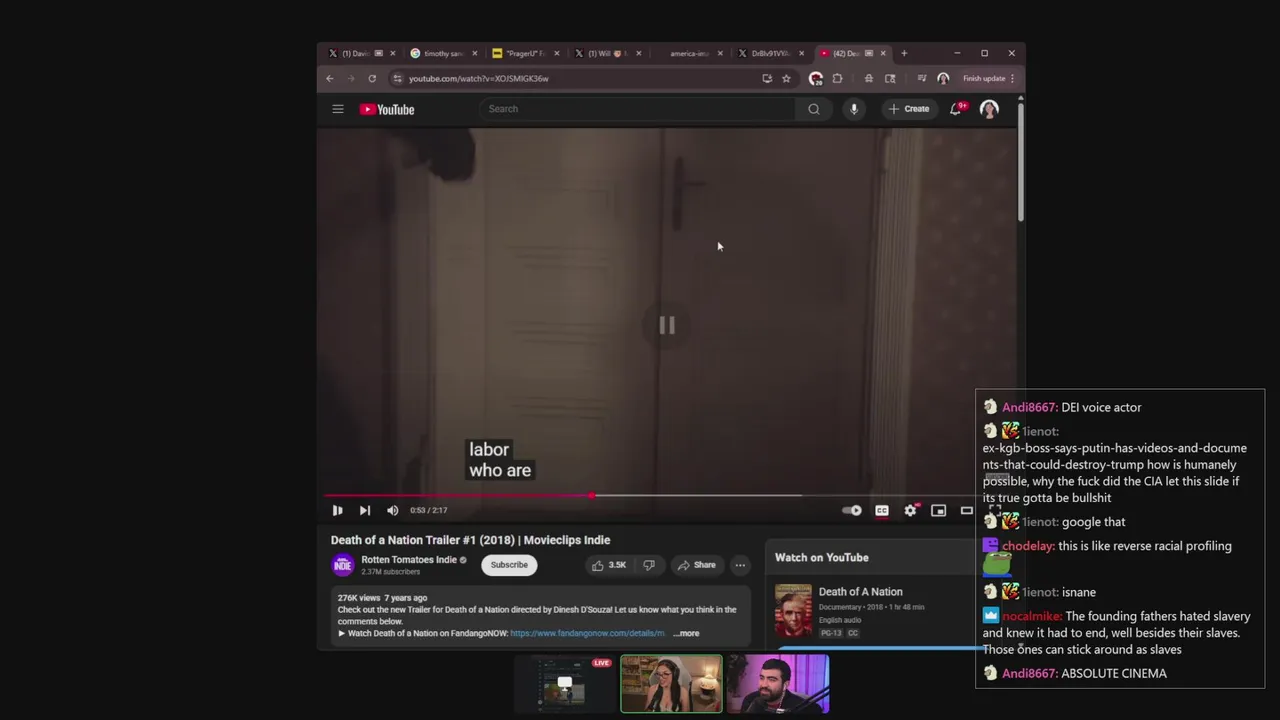Open the YouTube account avatar menu

coord(989,109)
